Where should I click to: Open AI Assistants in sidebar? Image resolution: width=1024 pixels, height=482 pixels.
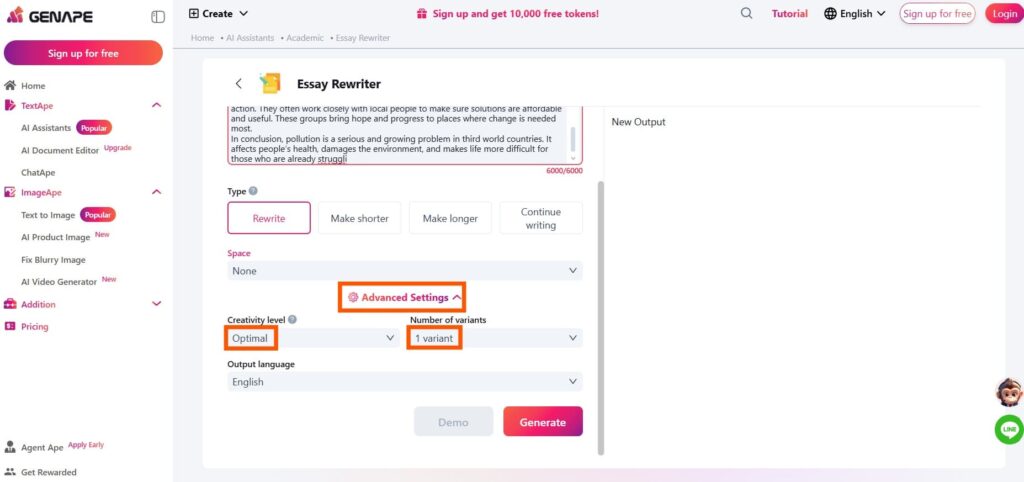click(46, 128)
